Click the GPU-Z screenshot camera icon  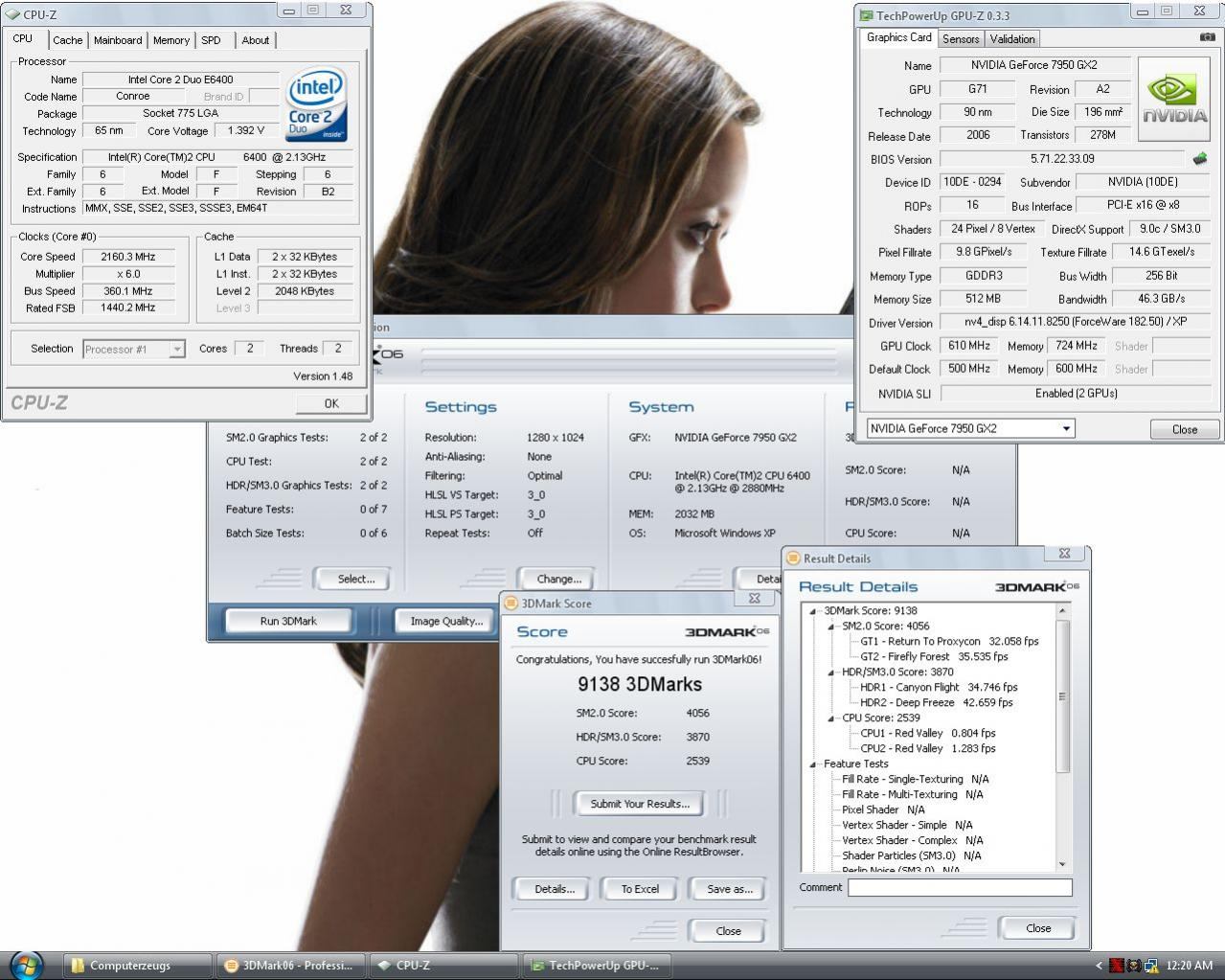pyautogui.click(x=1207, y=37)
